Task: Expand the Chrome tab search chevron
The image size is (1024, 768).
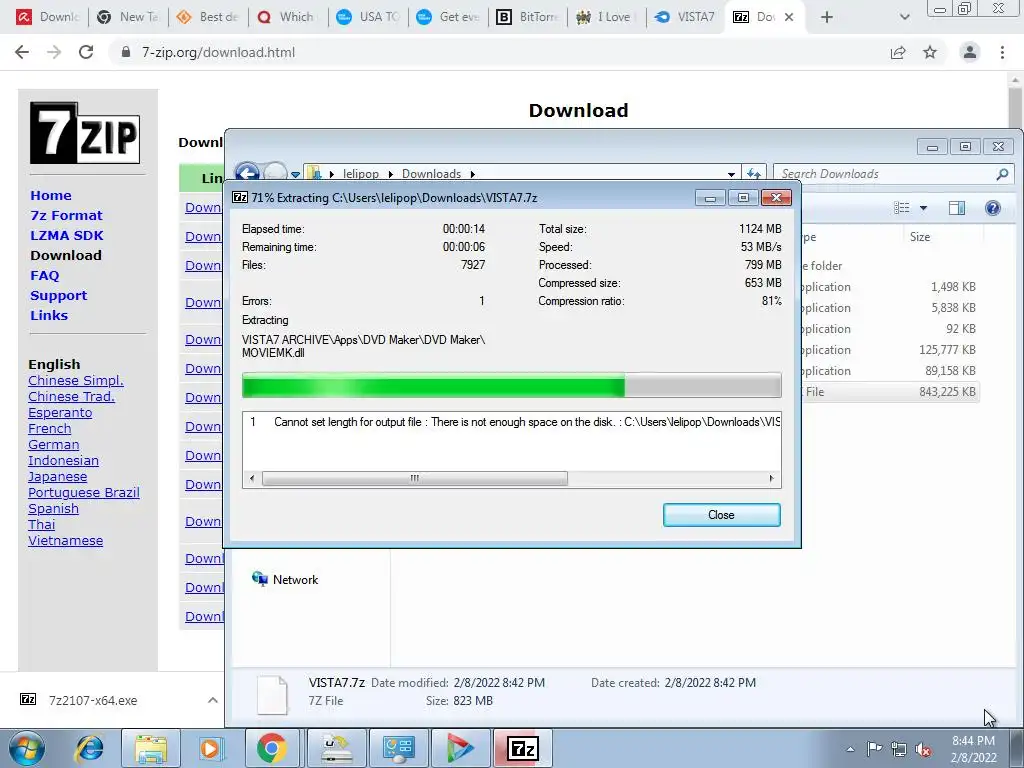Action: pyautogui.click(x=904, y=17)
